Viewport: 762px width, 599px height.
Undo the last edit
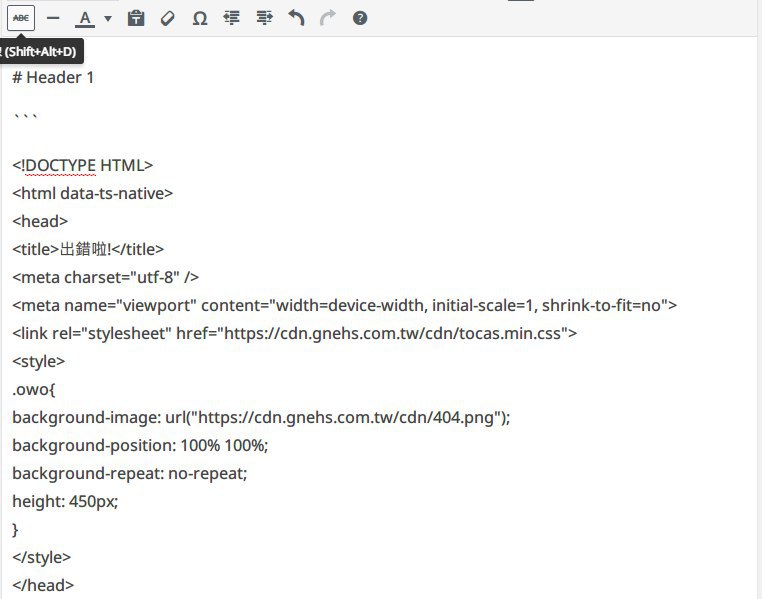click(296, 18)
